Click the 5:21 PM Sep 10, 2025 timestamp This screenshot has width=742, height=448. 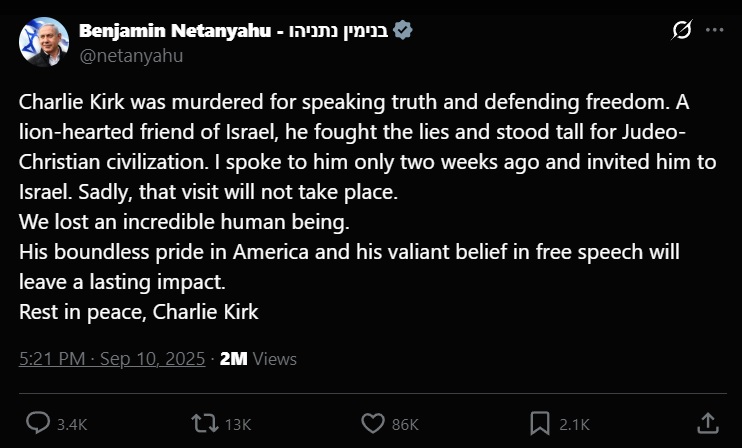click(x=112, y=359)
